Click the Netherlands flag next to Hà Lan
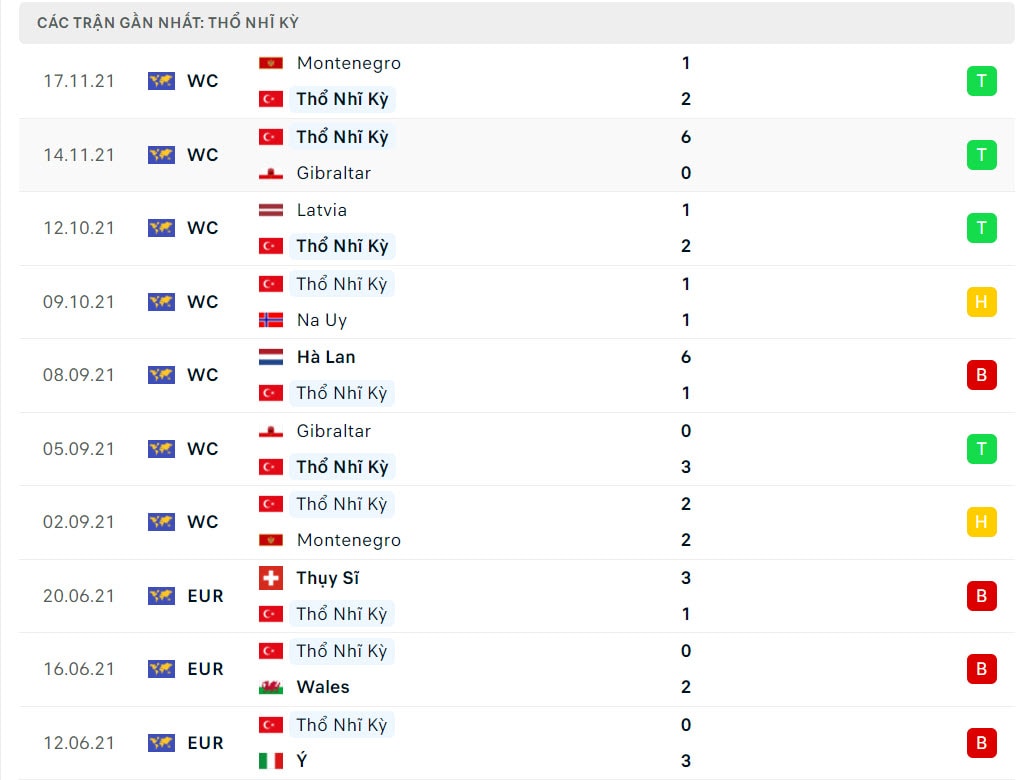This screenshot has width=1033, height=780. (x=271, y=357)
